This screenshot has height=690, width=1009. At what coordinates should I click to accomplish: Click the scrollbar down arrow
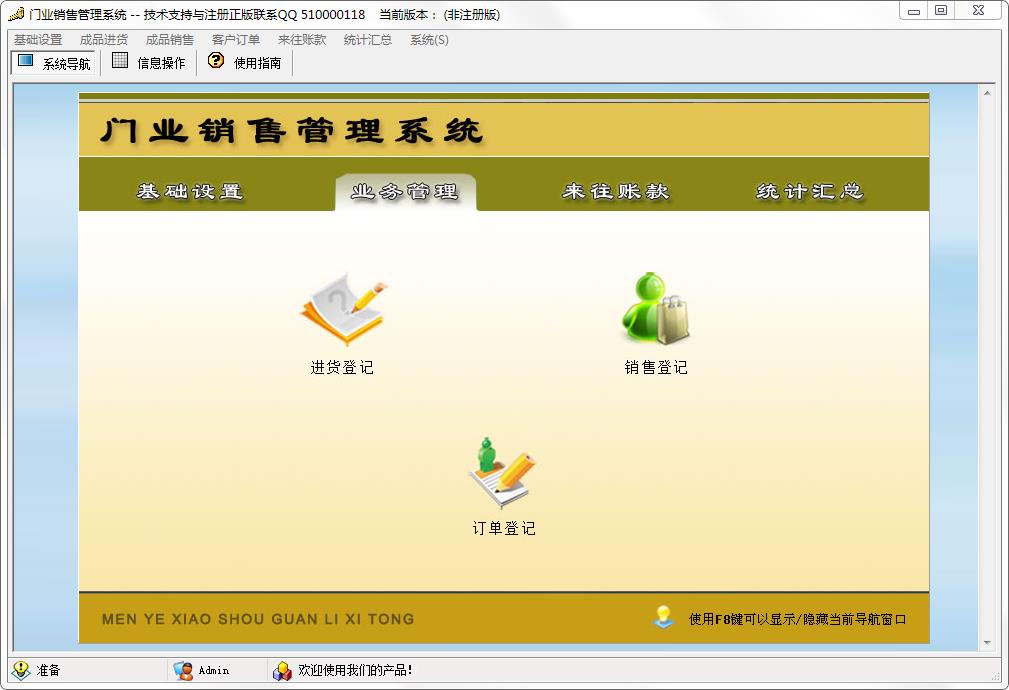tap(986, 643)
